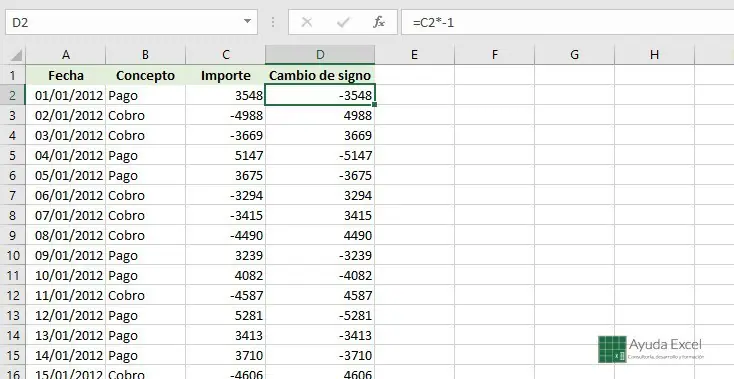
Task: Click the Importe header cell
Action: click(226, 75)
